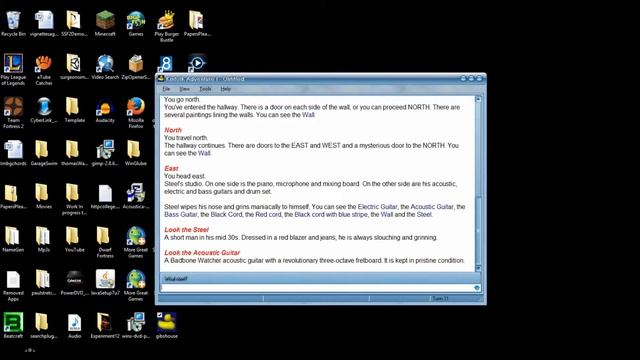This screenshot has height=360, width=640.
Task: Select the WinGlube folder icon
Action: (x=136, y=153)
